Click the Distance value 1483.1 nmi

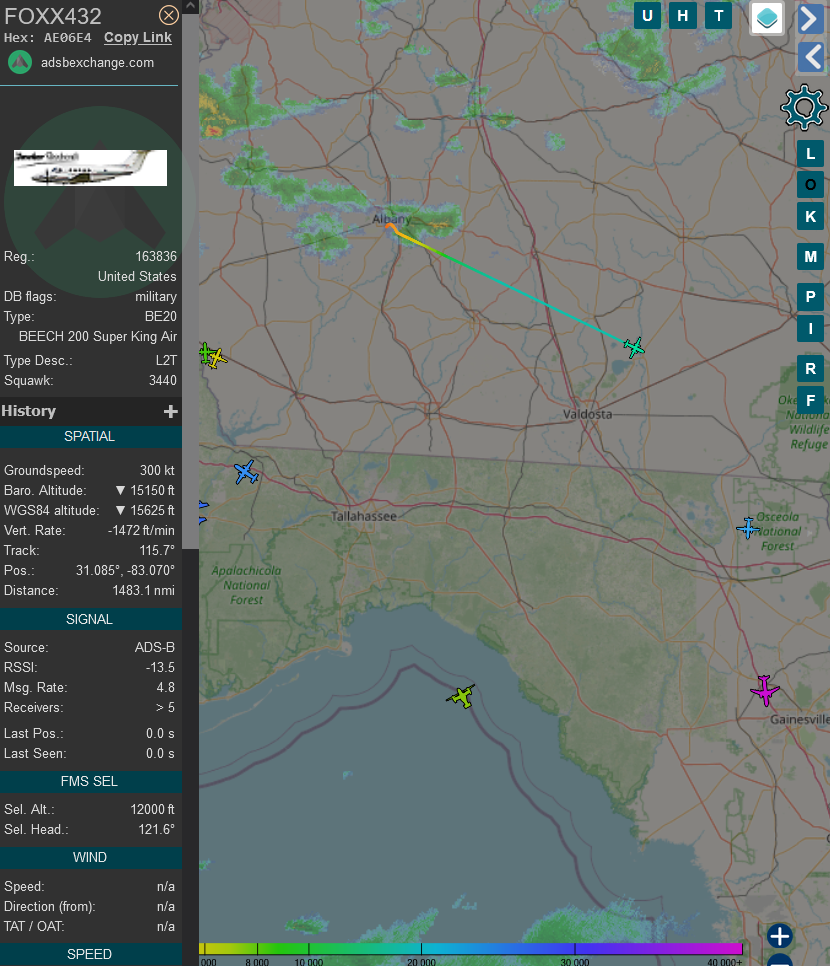[144, 591]
